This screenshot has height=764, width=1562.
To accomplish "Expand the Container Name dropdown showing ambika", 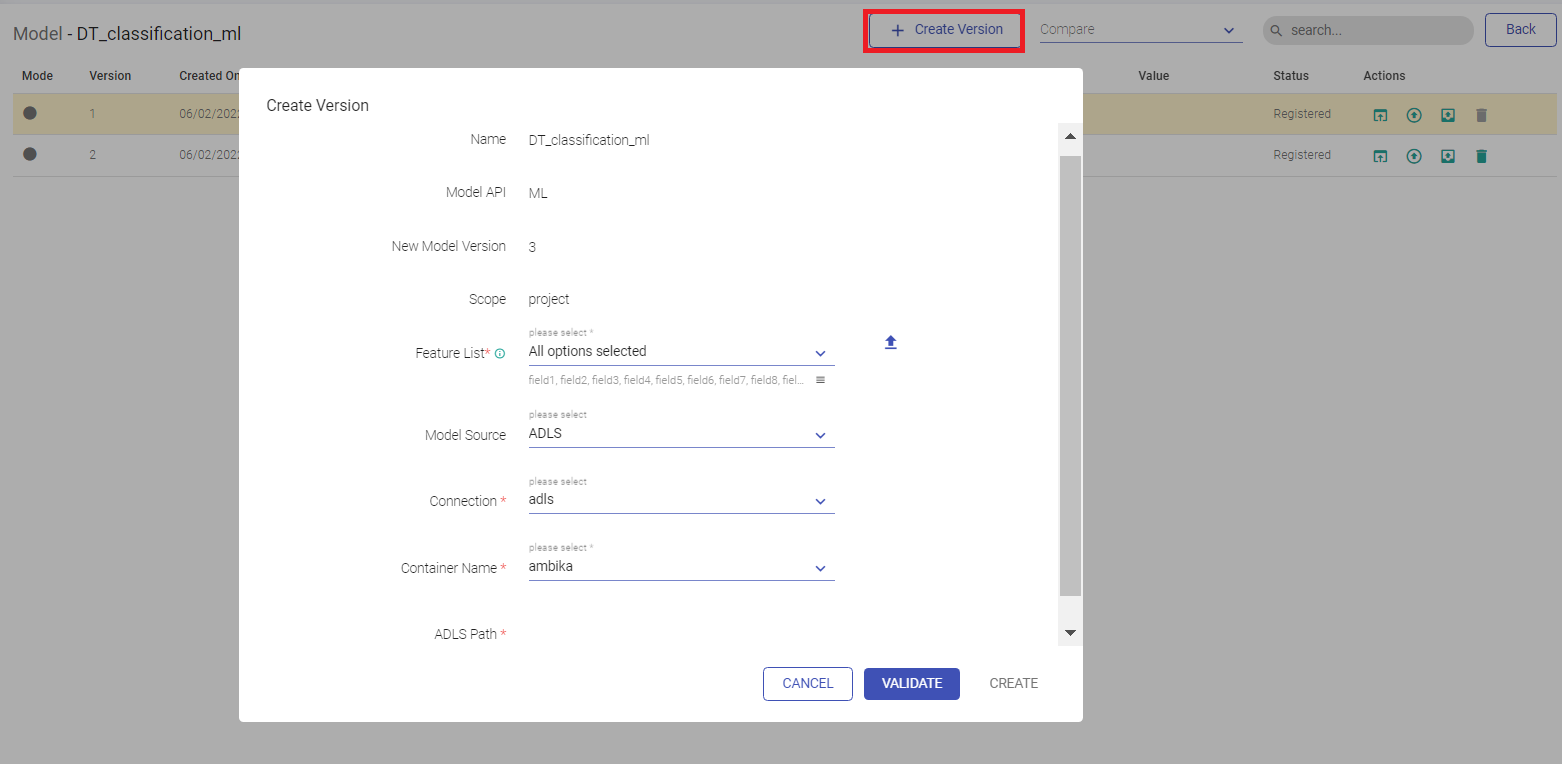I will coord(680,567).
